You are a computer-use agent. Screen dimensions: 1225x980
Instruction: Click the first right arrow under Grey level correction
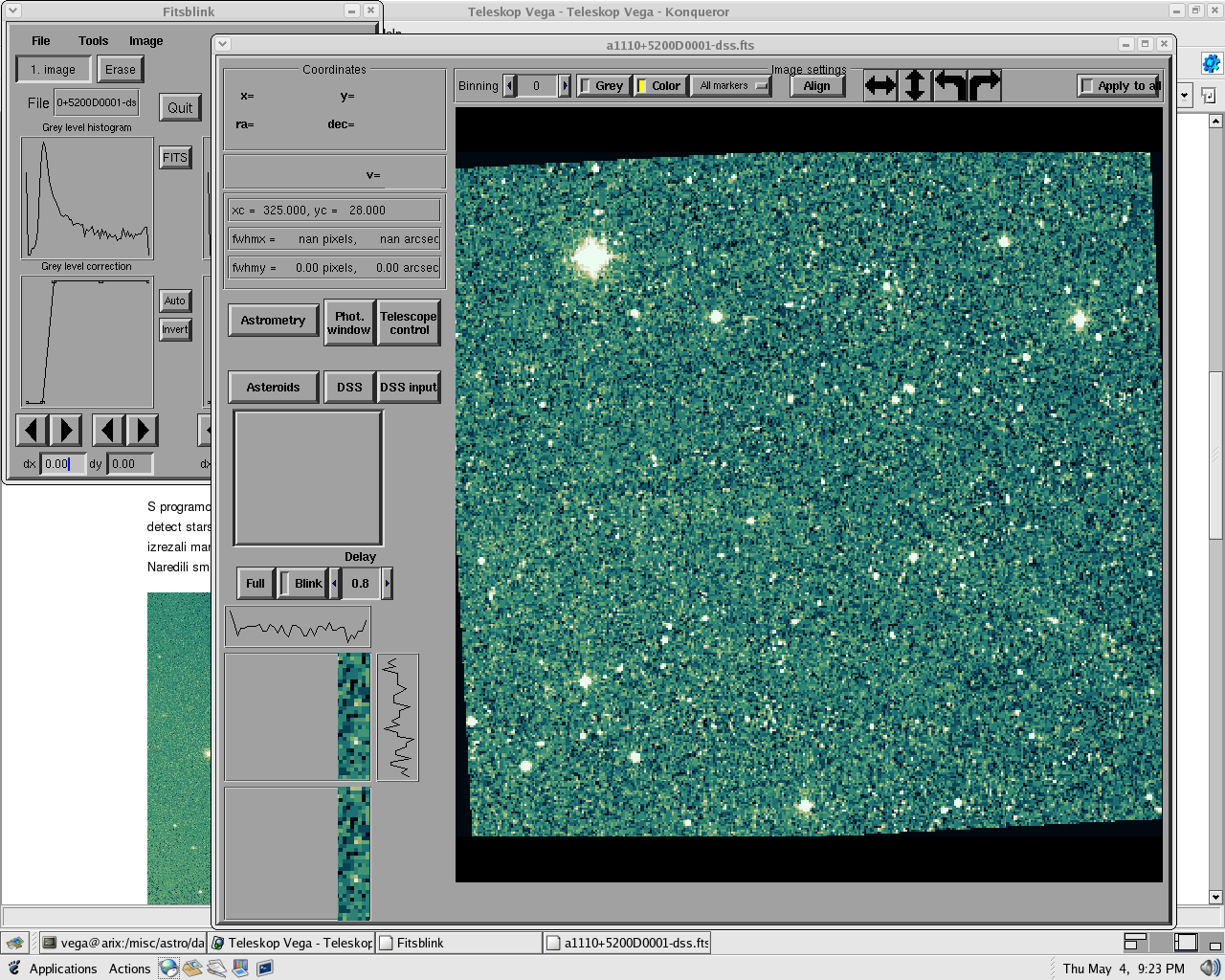66,430
